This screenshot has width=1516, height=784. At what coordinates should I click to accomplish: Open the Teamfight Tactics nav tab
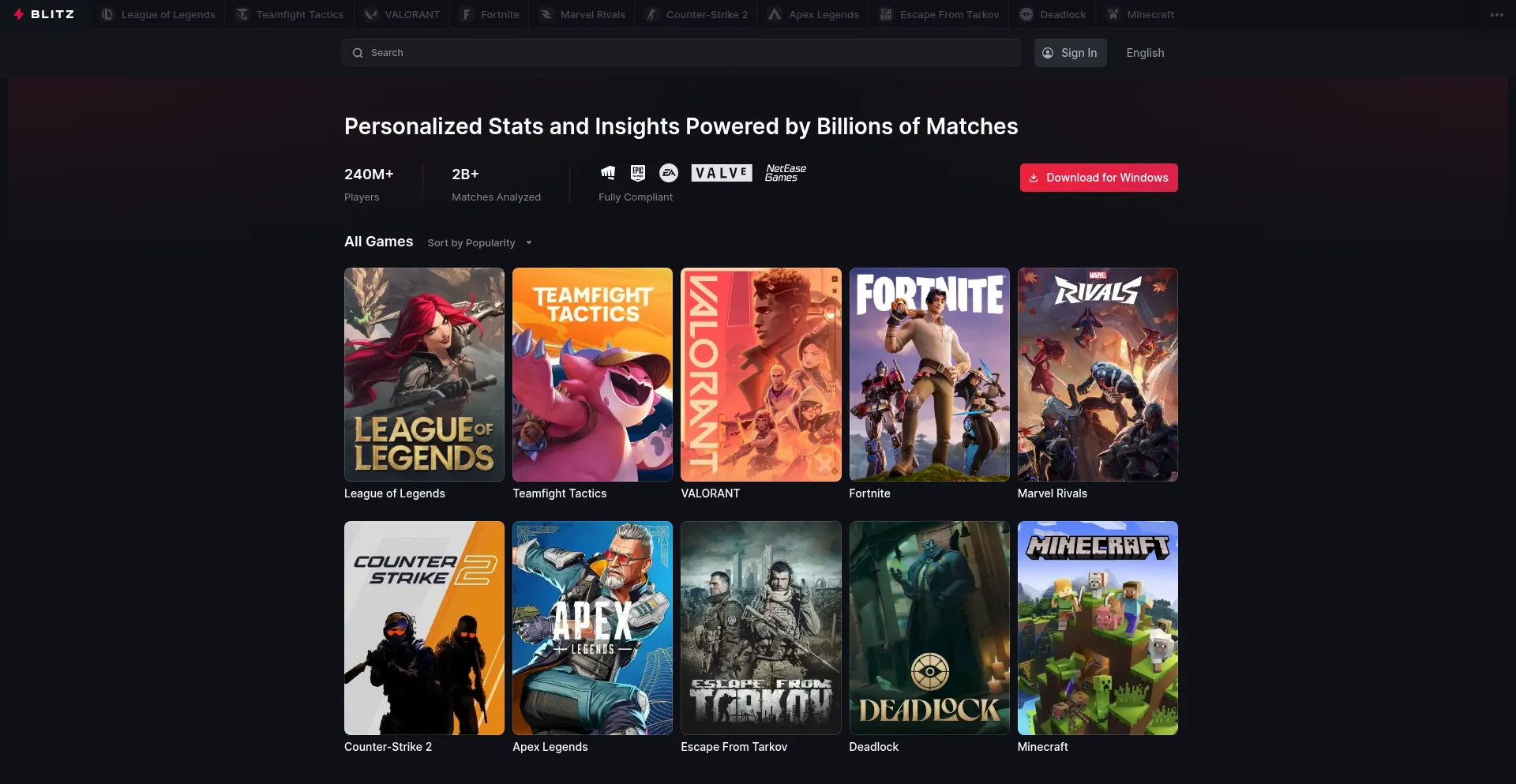290,14
